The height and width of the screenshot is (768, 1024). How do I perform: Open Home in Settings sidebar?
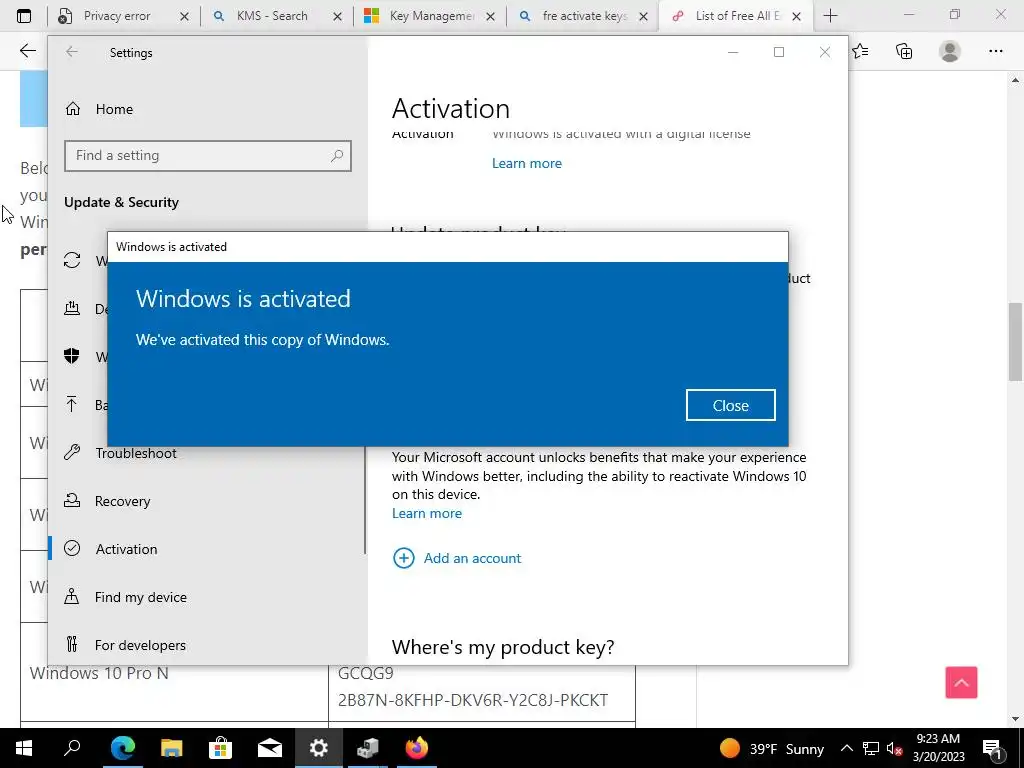[114, 109]
